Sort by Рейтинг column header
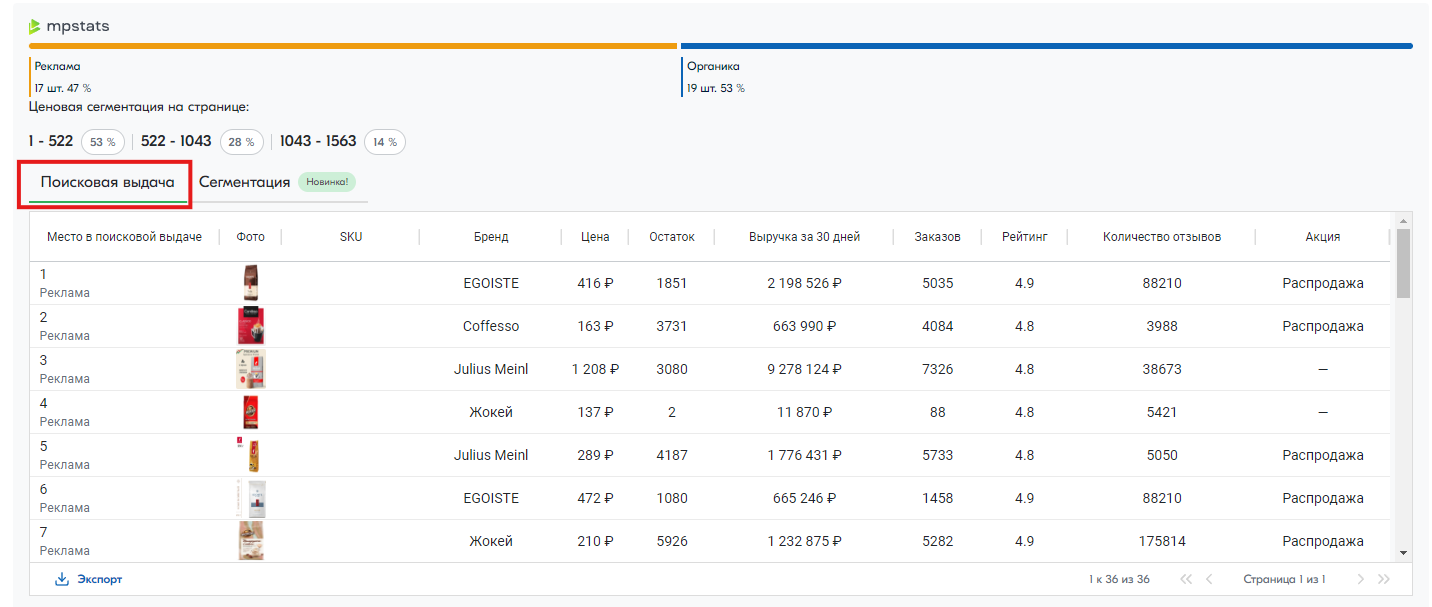 (x=1024, y=237)
